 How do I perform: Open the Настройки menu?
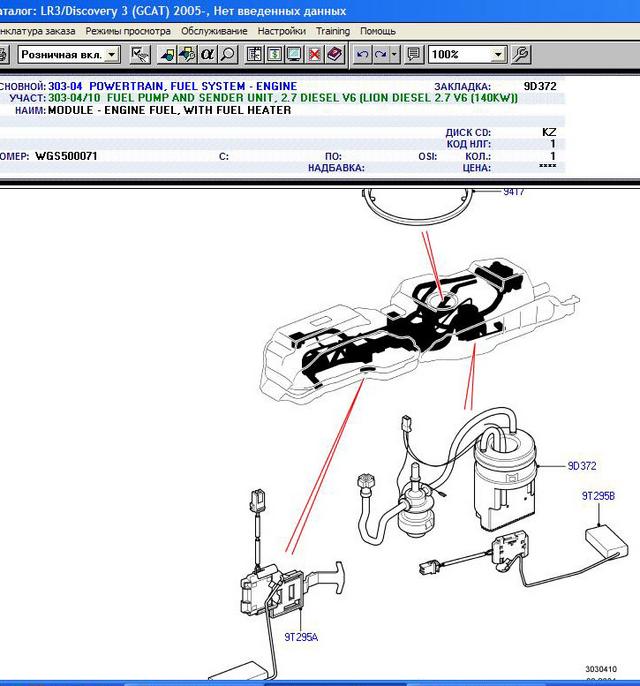[x=281, y=31]
